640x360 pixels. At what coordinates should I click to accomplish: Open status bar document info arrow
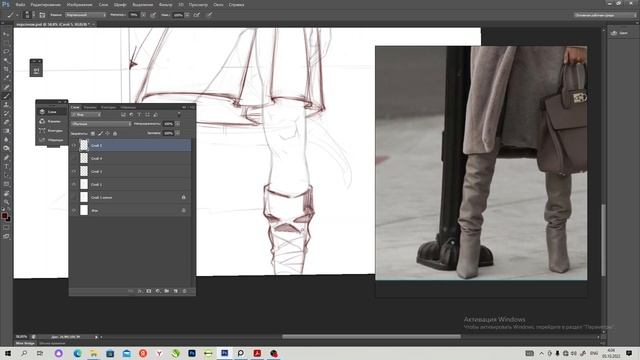96,337
